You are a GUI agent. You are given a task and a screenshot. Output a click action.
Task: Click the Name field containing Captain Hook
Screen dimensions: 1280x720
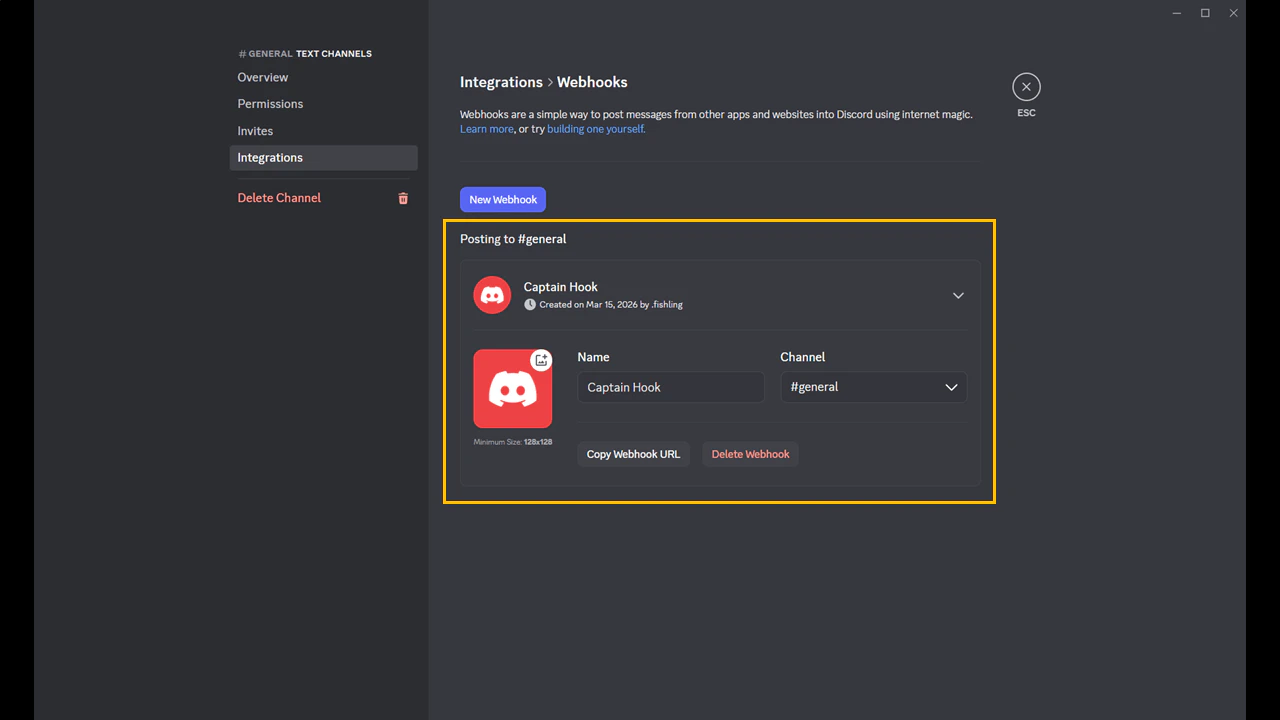click(670, 387)
